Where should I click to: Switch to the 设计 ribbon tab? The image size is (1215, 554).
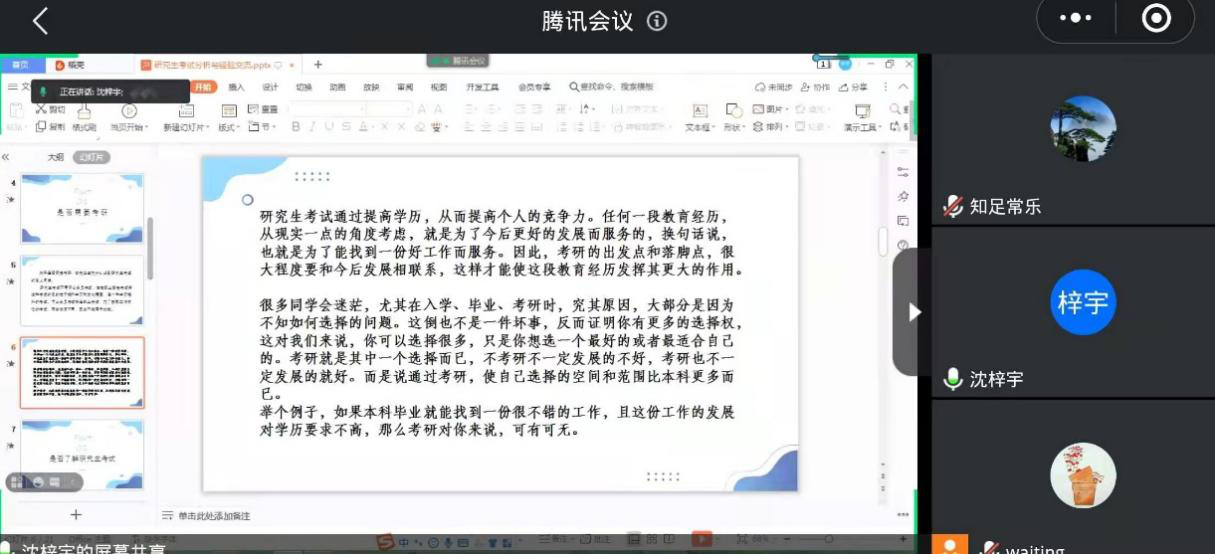pos(270,87)
